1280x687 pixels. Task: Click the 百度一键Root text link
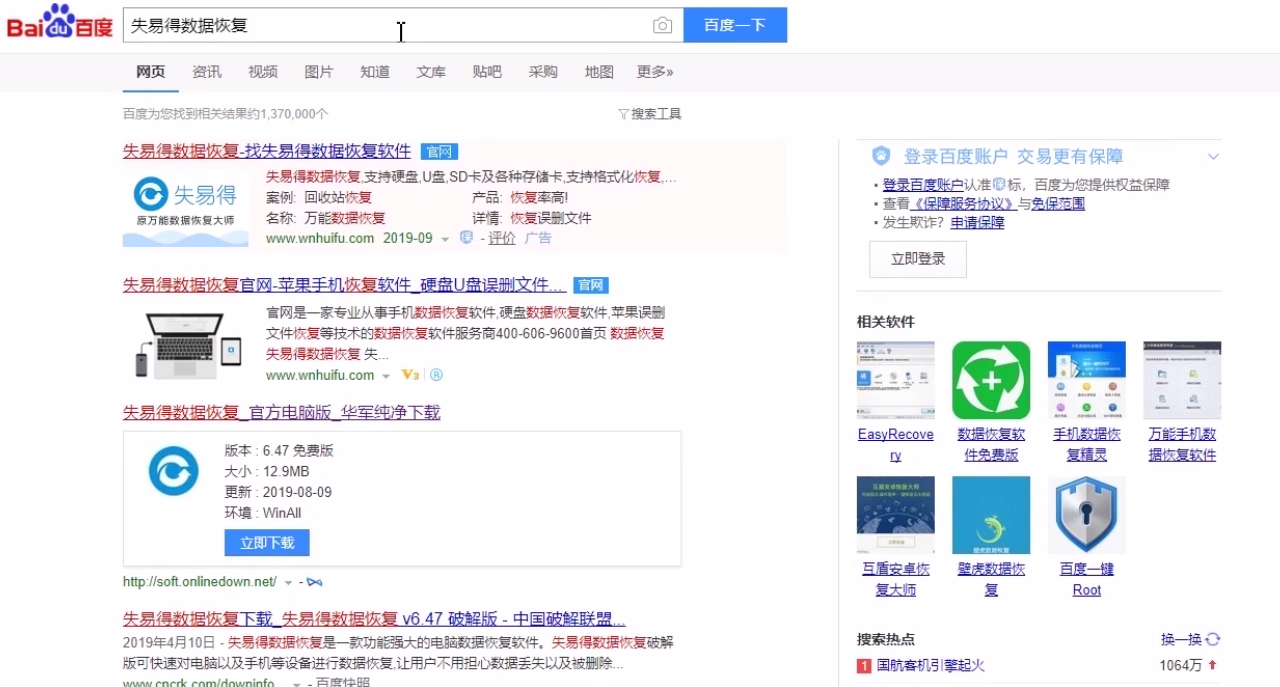pyautogui.click(x=1087, y=580)
